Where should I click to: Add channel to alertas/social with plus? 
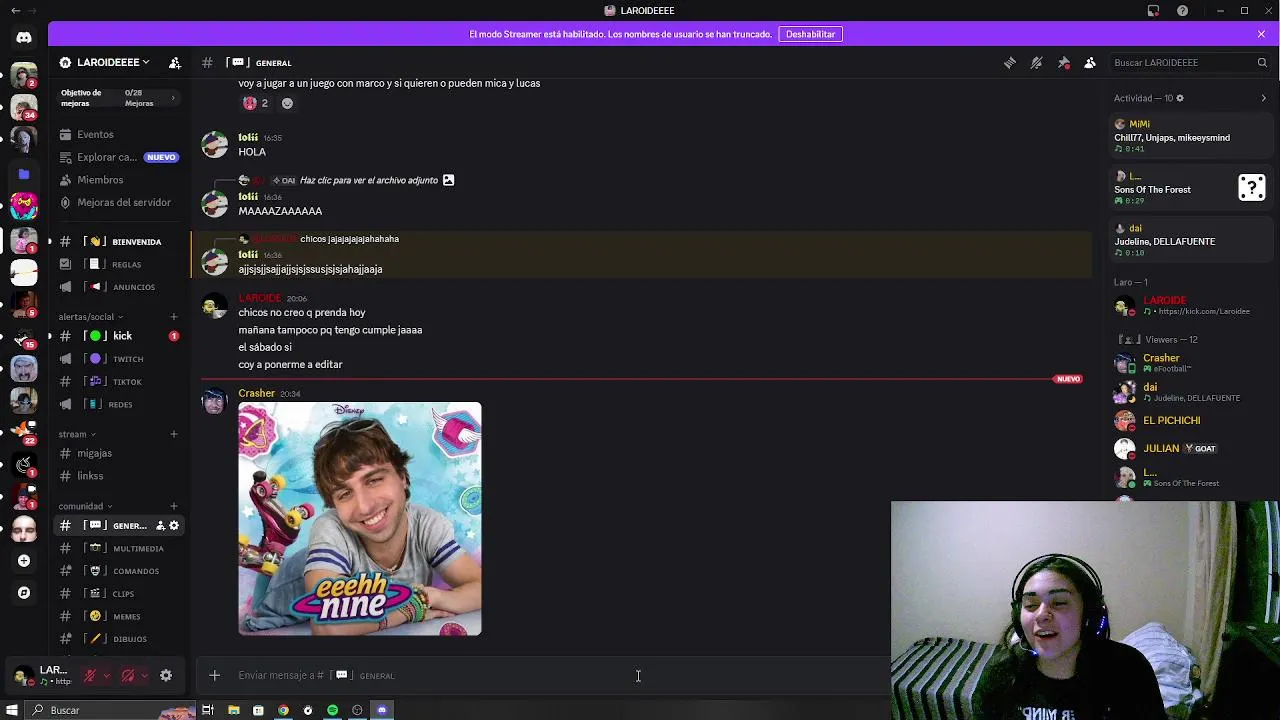tap(174, 317)
